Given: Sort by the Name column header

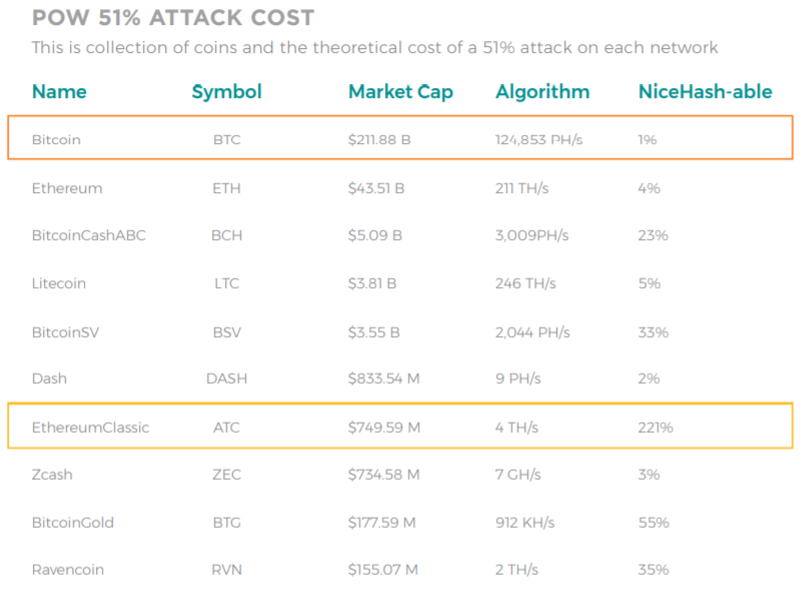Looking at the screenshot, I should pos(59,91).
